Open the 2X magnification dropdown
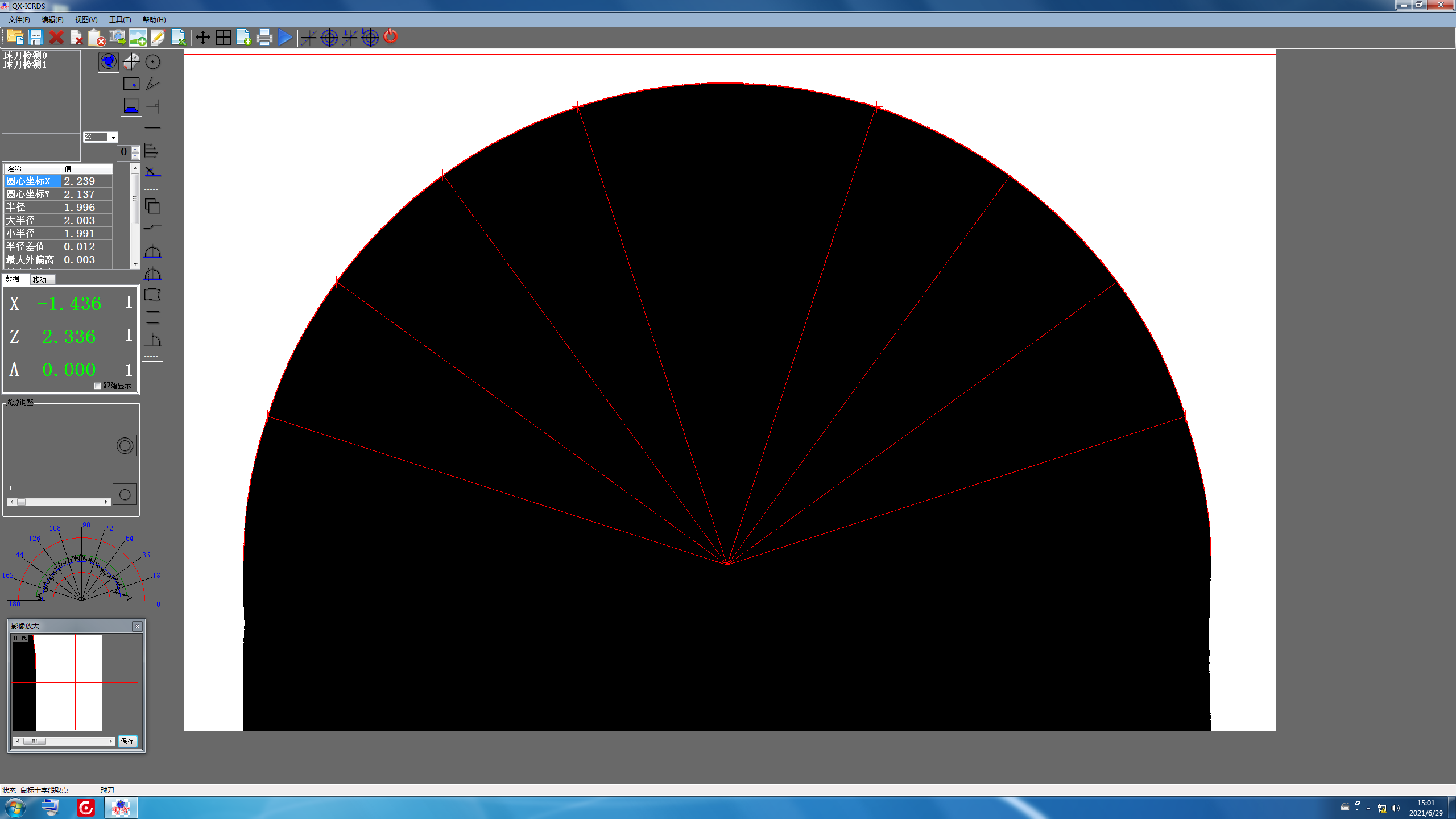This screenshot has height=819, width=1456. pyautogui.click(x=113, y=137)
